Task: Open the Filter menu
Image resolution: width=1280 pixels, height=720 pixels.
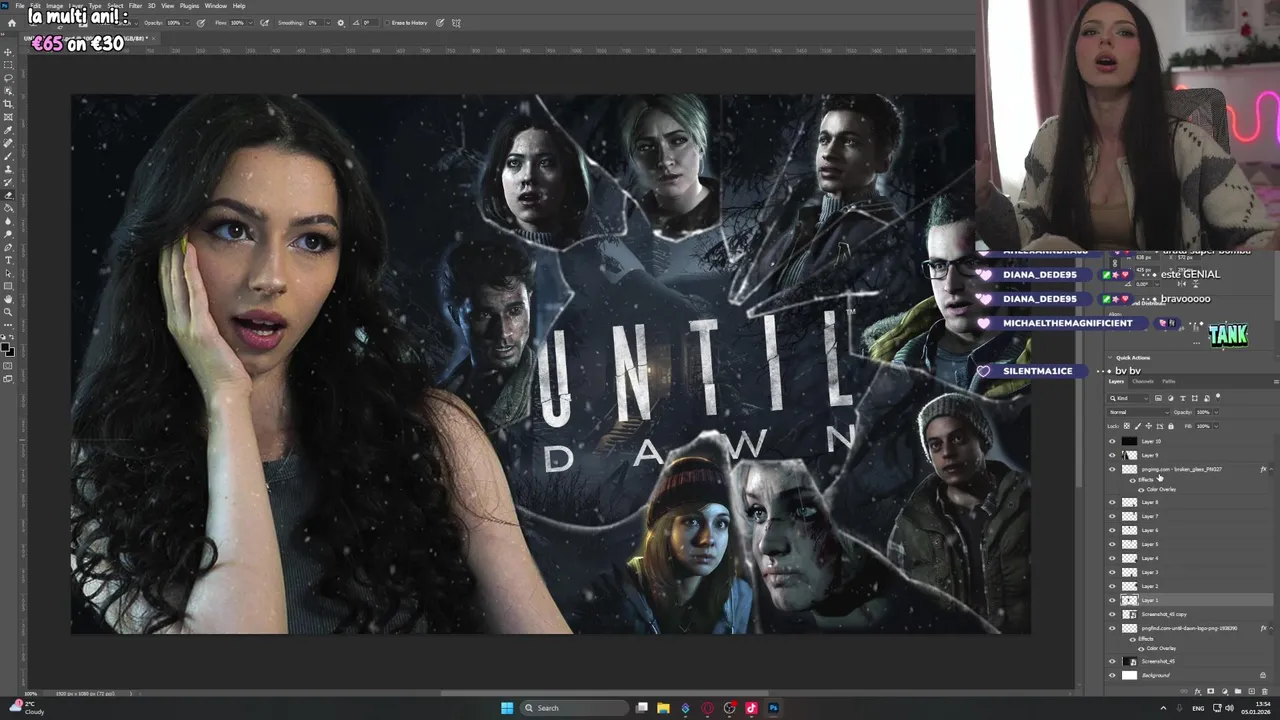Action: click(135, 6)
